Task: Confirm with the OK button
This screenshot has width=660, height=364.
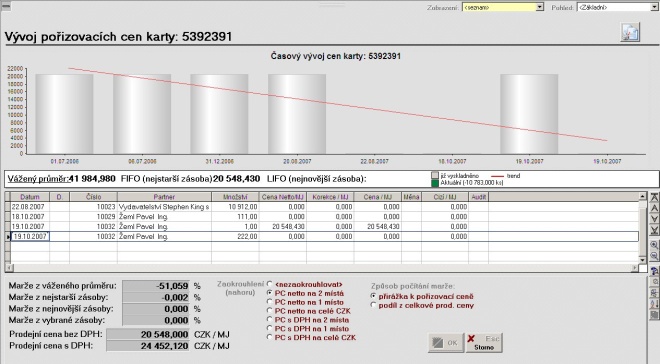Action: coord(446,343)
